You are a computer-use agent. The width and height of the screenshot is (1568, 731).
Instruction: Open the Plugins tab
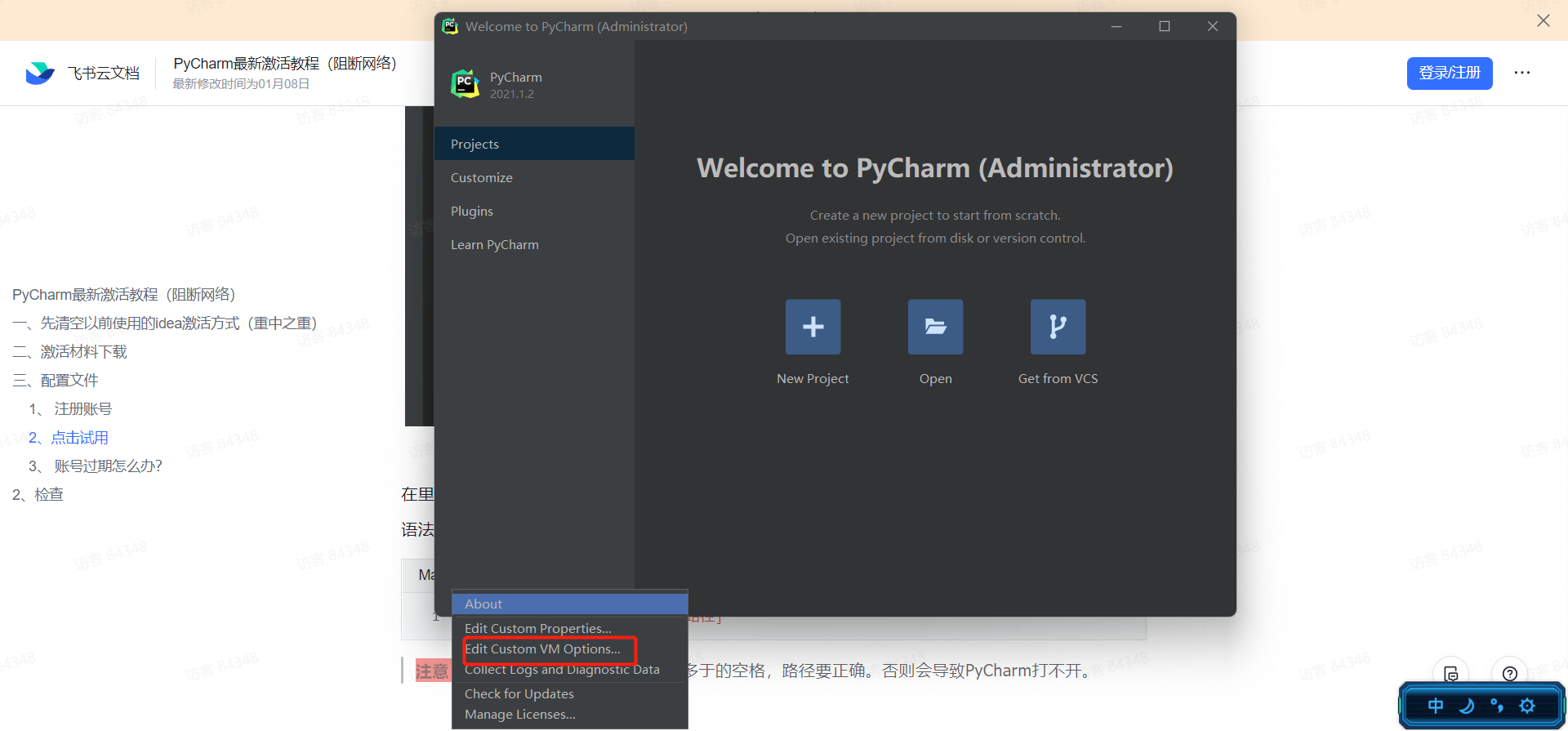pos(534,211)
